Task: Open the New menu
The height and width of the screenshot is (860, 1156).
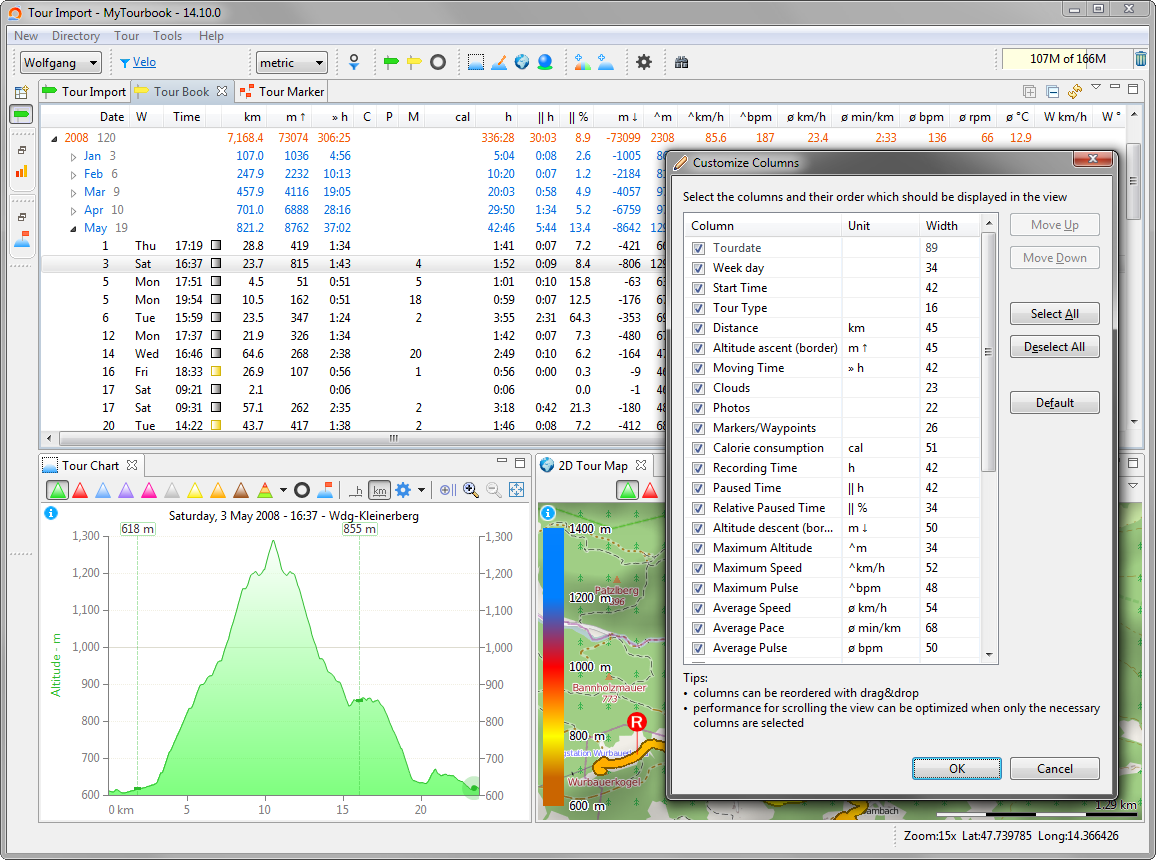Action: (x=26, y=35)
